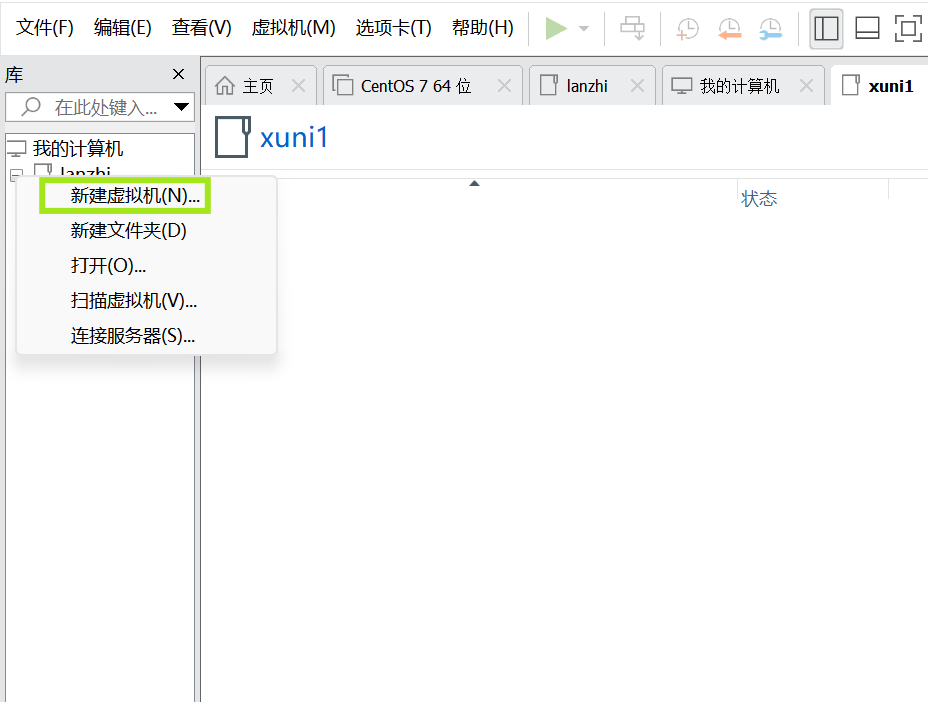The width and height of the screenshot is (928, 702).
Task: Open the 查看(V) menu
Action: 201,28
